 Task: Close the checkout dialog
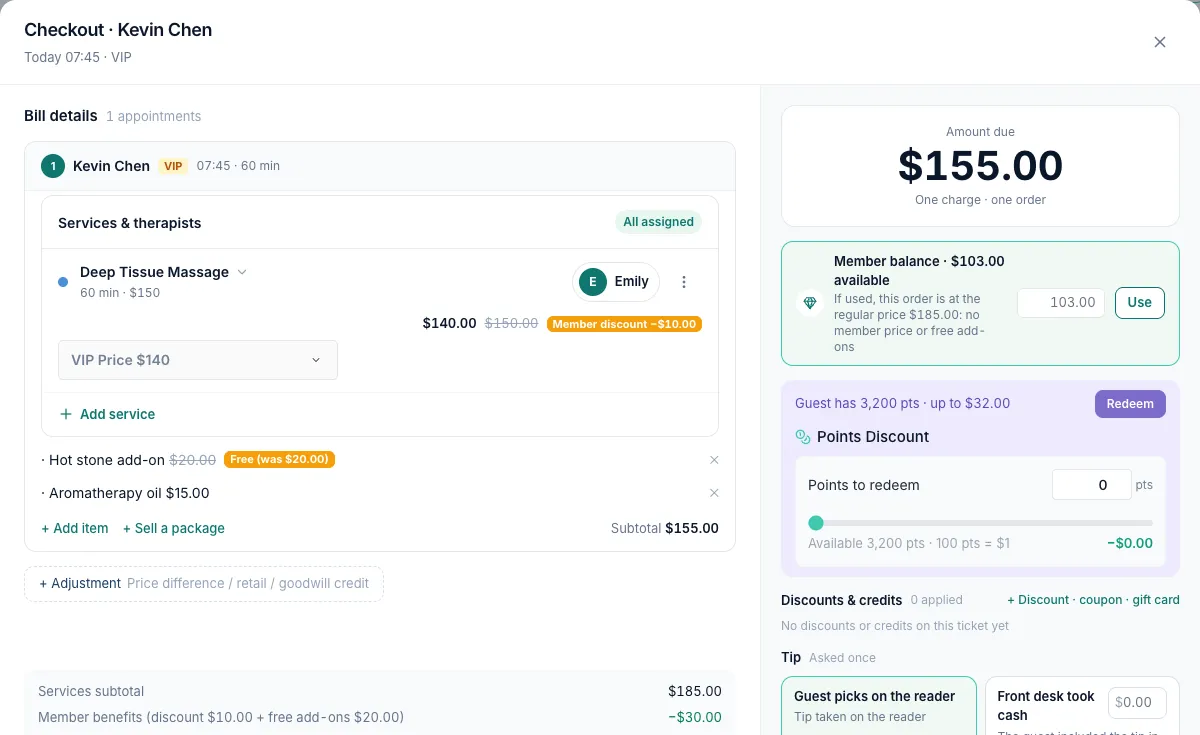[1160, 42]
